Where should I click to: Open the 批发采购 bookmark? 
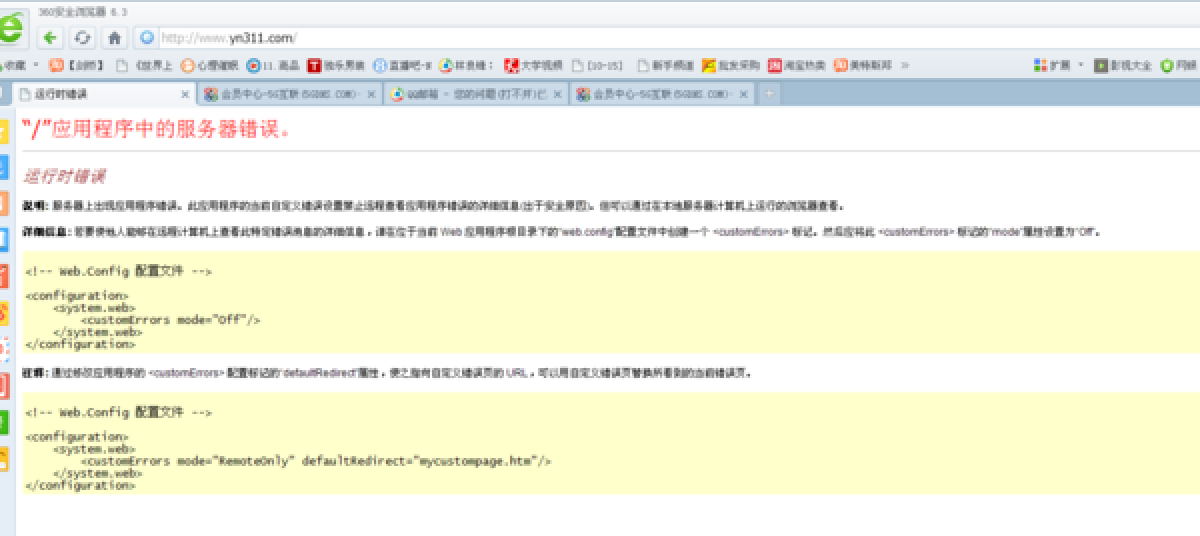731,65
